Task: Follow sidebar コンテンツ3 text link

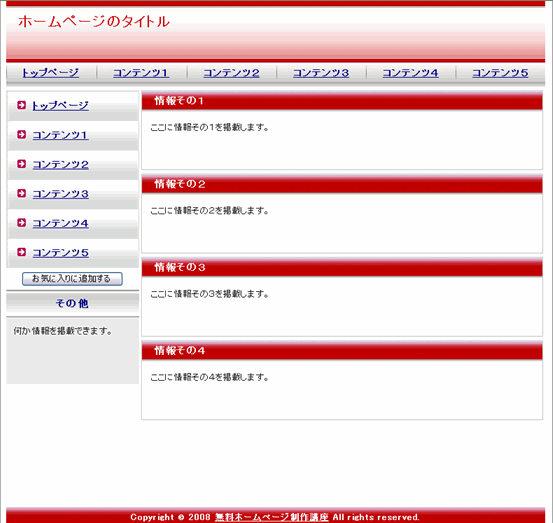Action: point(60,194)
